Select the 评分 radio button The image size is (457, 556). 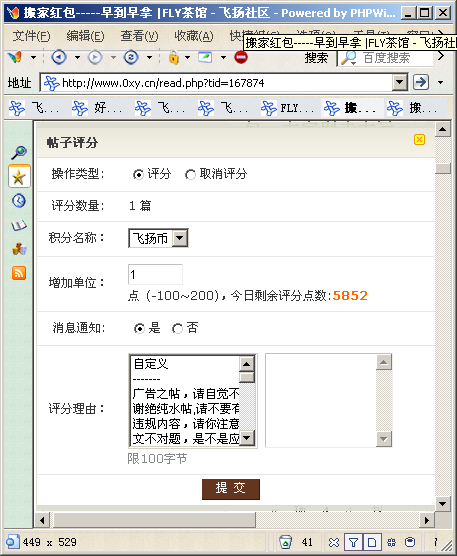pos(138,174)
